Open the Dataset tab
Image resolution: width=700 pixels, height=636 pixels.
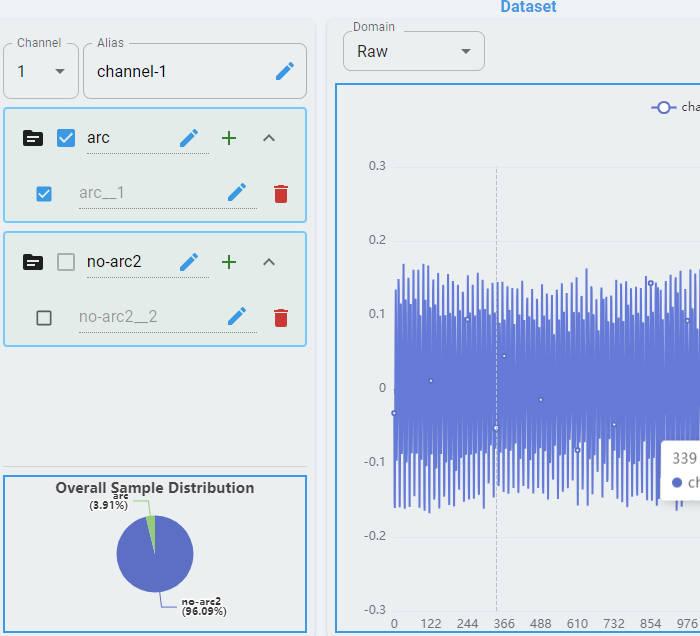pyautogui.click(x=528, y=7)
